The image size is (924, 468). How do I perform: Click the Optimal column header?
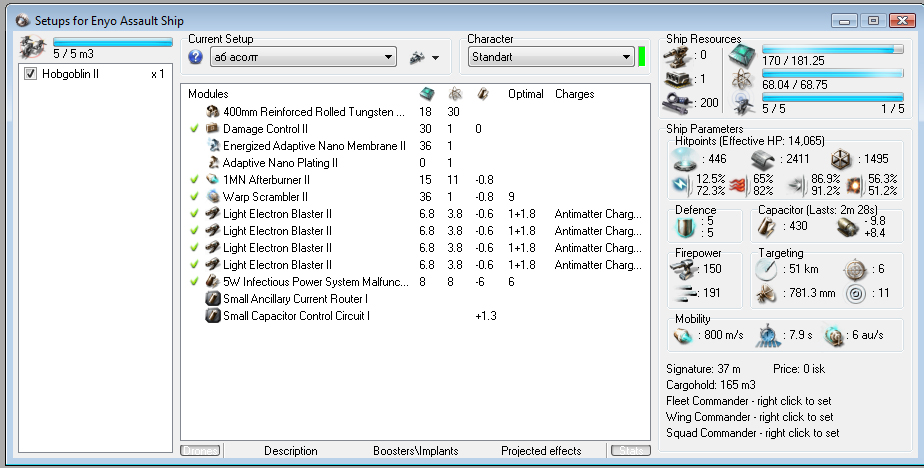point(526,94)
